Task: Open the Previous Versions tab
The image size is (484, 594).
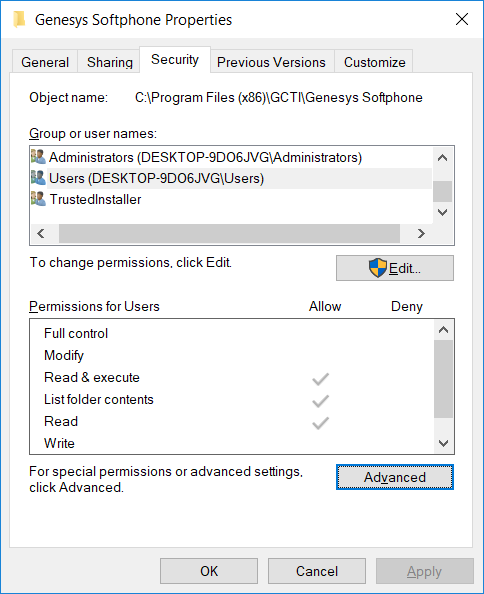Action: tap(271, 62)
